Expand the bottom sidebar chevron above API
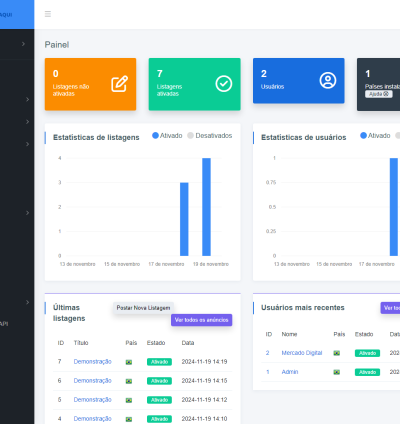Screen dimensions: 400x424 27,302
